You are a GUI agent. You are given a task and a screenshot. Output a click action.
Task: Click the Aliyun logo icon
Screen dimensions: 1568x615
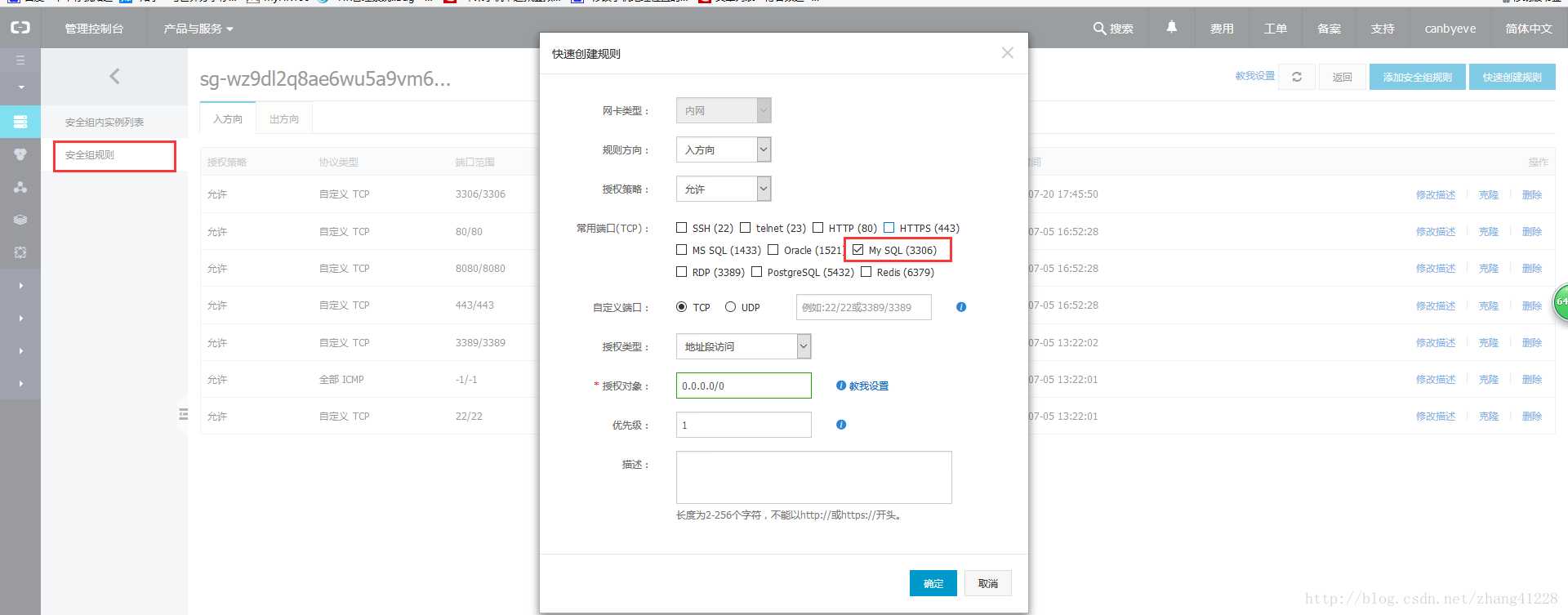(x=20, y=28)
